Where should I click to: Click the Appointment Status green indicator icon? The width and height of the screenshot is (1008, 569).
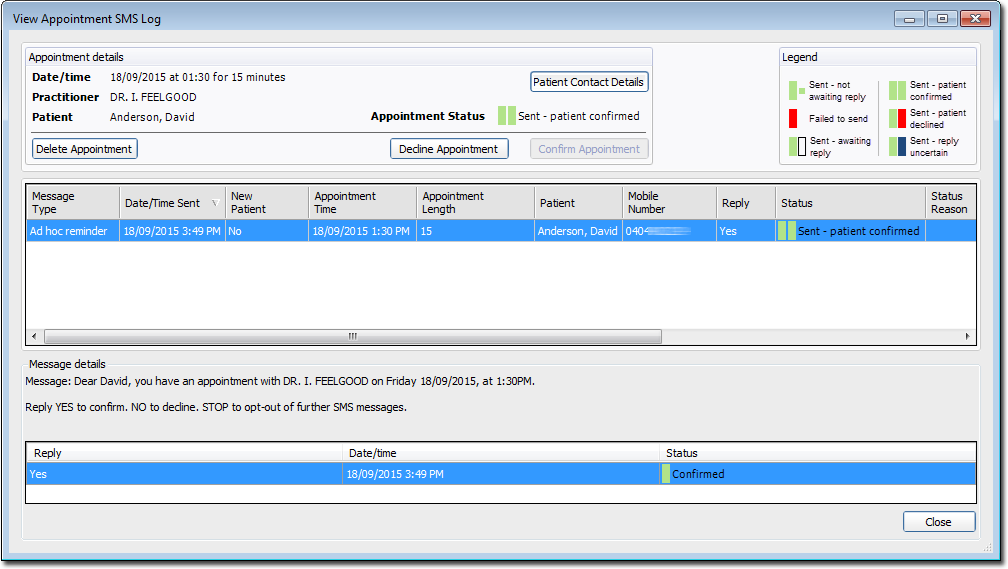(506, 116)
